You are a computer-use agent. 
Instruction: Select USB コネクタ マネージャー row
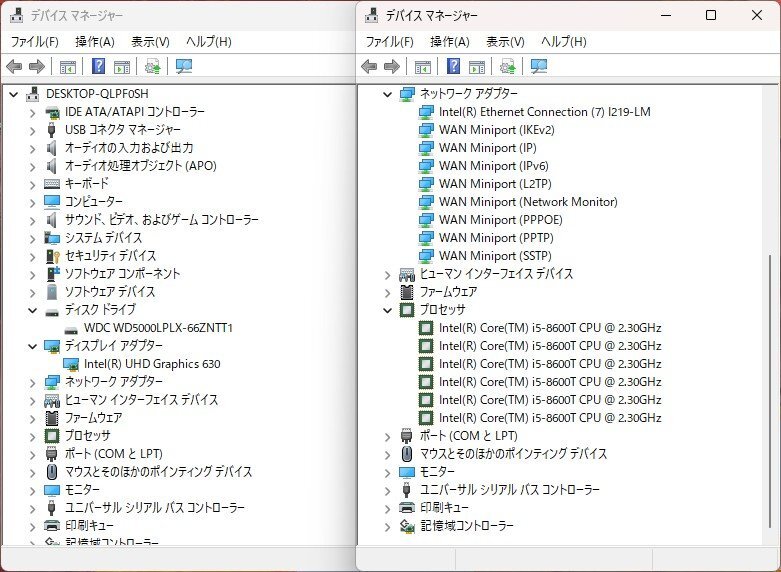[123, 130]
